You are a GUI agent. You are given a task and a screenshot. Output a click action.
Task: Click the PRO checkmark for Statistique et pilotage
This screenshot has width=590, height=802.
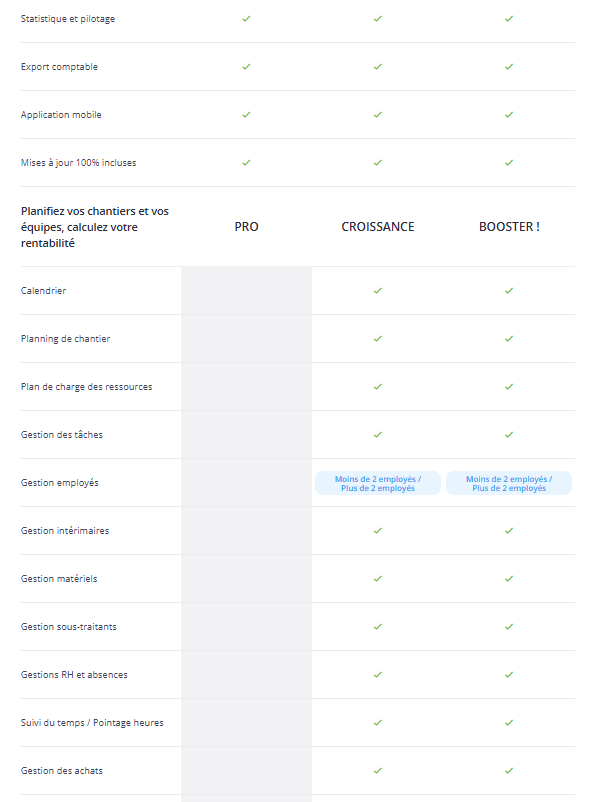(x=246, y=19)
